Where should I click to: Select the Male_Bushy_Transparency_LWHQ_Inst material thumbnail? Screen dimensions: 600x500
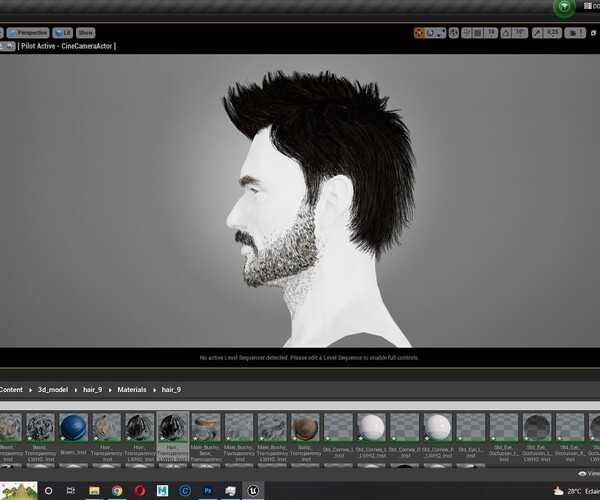272,427
